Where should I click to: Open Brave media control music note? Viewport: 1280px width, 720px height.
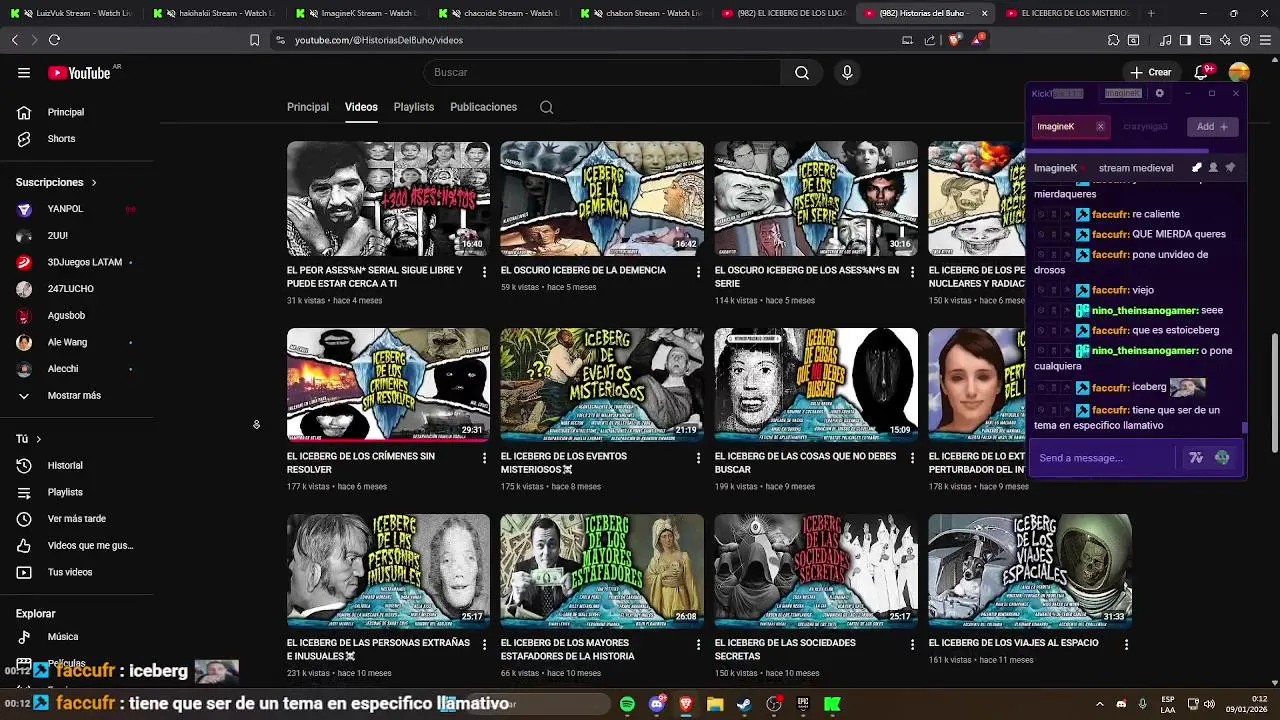click(1165, 40)
